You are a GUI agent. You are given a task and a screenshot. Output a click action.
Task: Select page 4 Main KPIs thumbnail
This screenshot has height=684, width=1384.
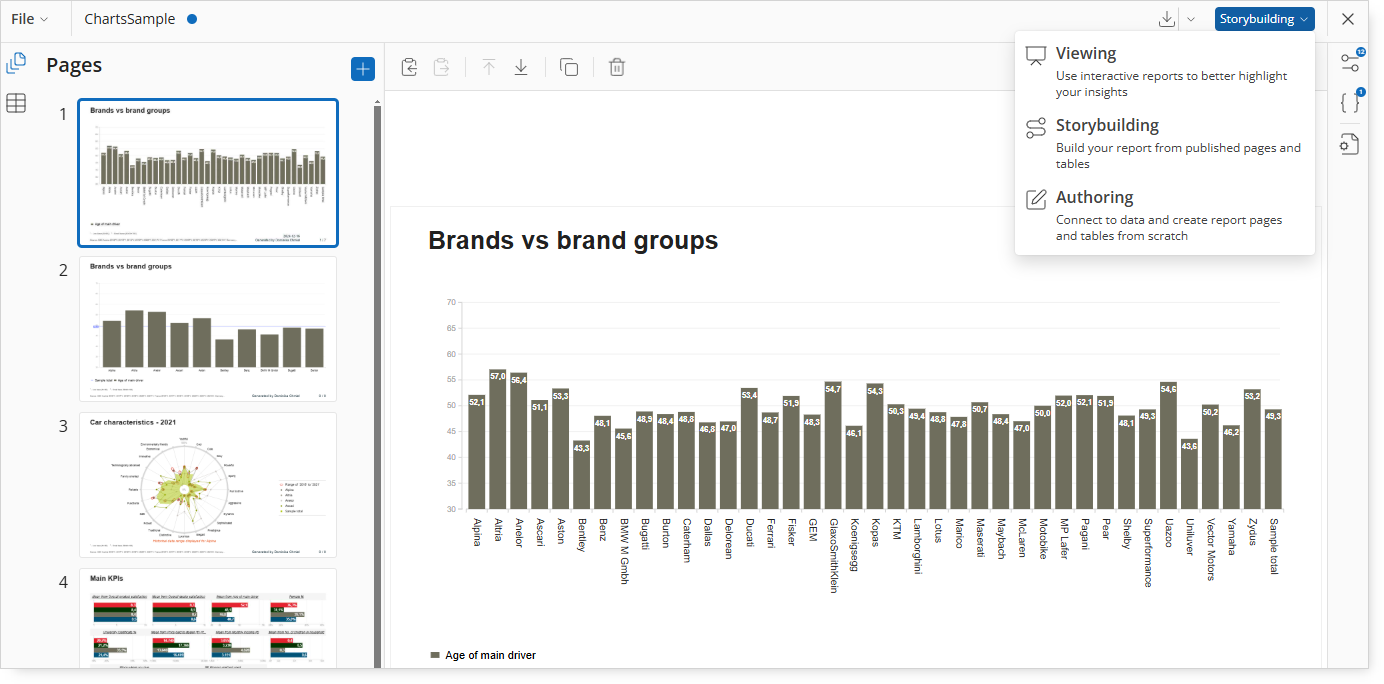click(x=208, y=618)
